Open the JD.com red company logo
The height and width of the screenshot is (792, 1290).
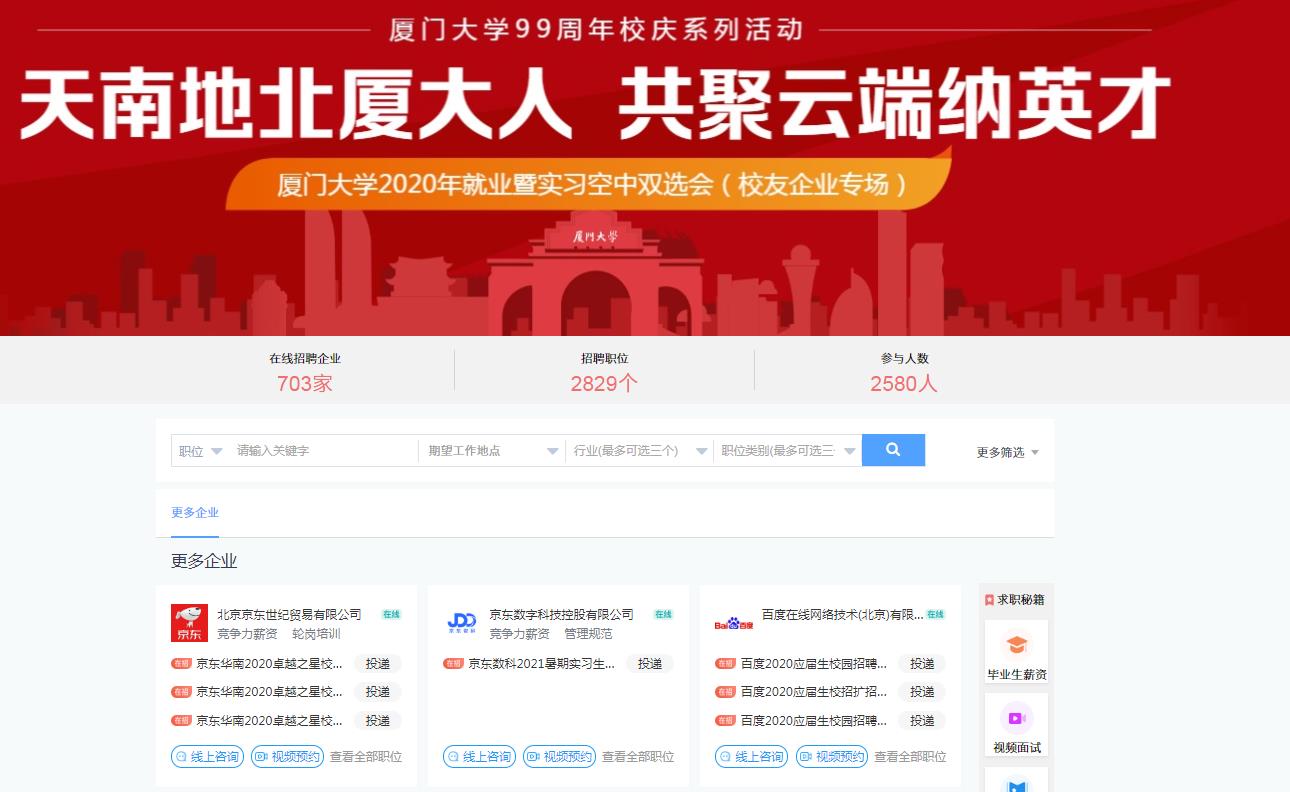pyautogui.click(x=189, y=623)
